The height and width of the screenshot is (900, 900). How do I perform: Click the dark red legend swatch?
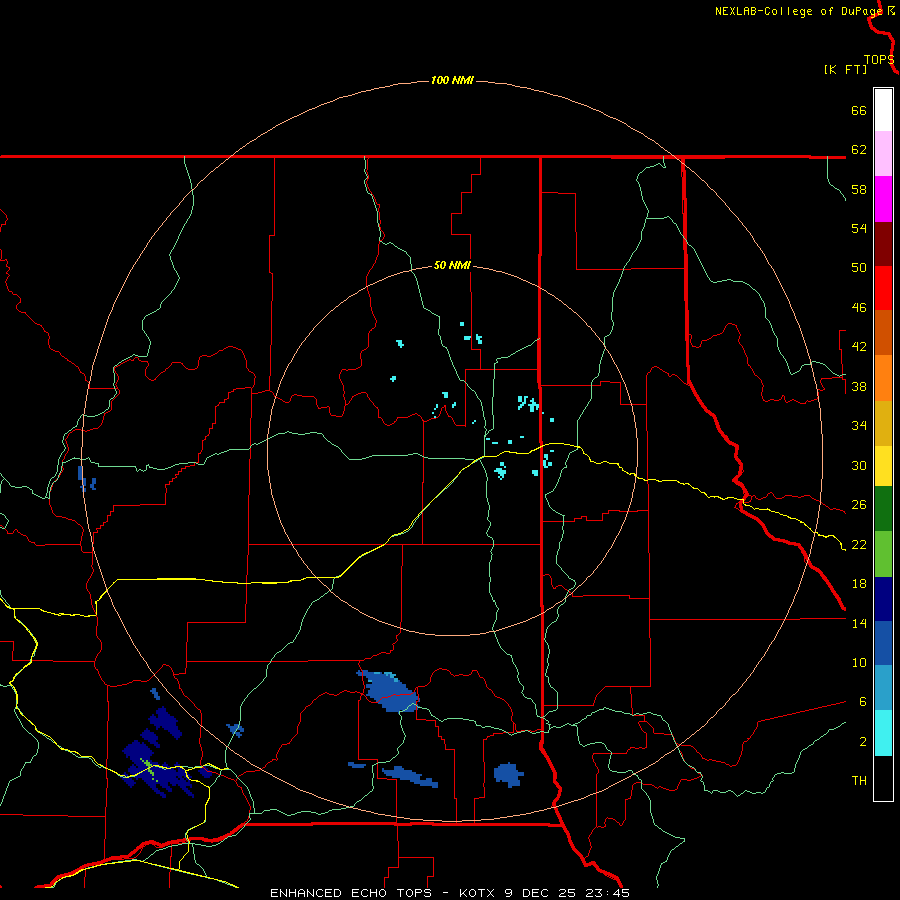click(x=883, y=244)
